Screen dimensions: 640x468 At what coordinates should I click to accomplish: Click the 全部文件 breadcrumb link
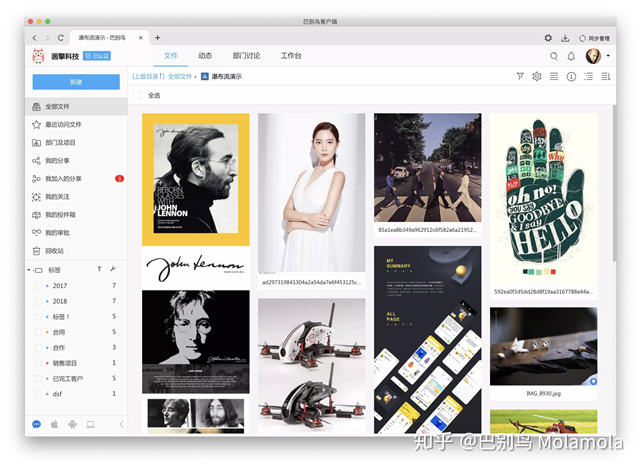[179, 76]
